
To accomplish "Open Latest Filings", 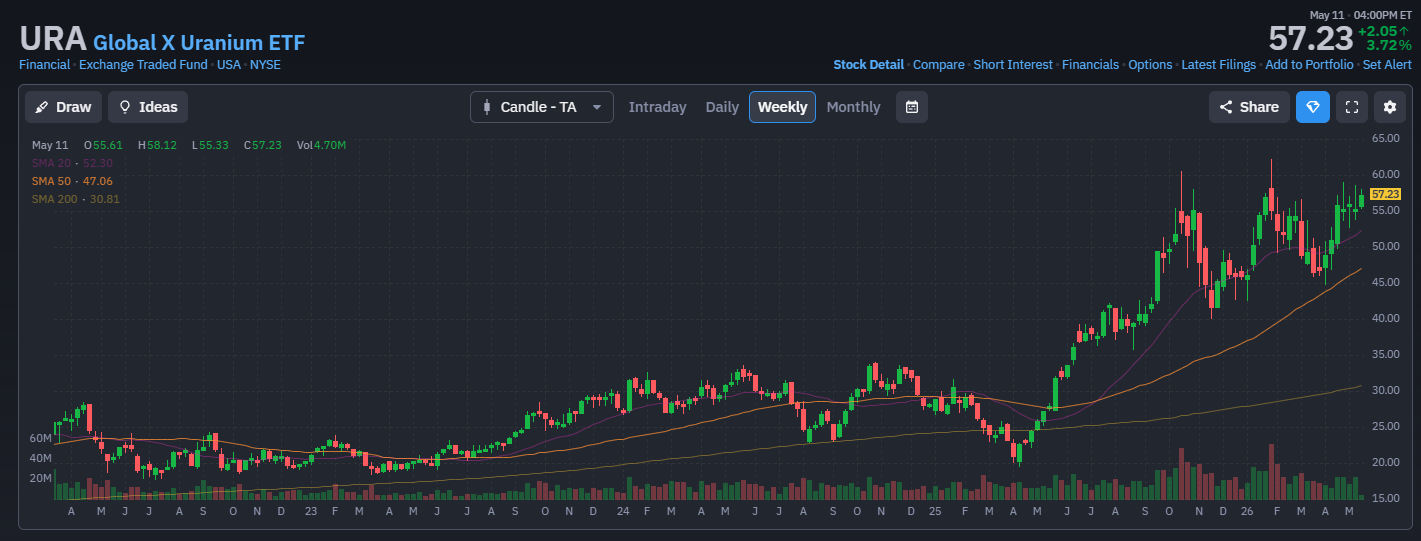I will pyautogui.click(x=1218, y=65).
